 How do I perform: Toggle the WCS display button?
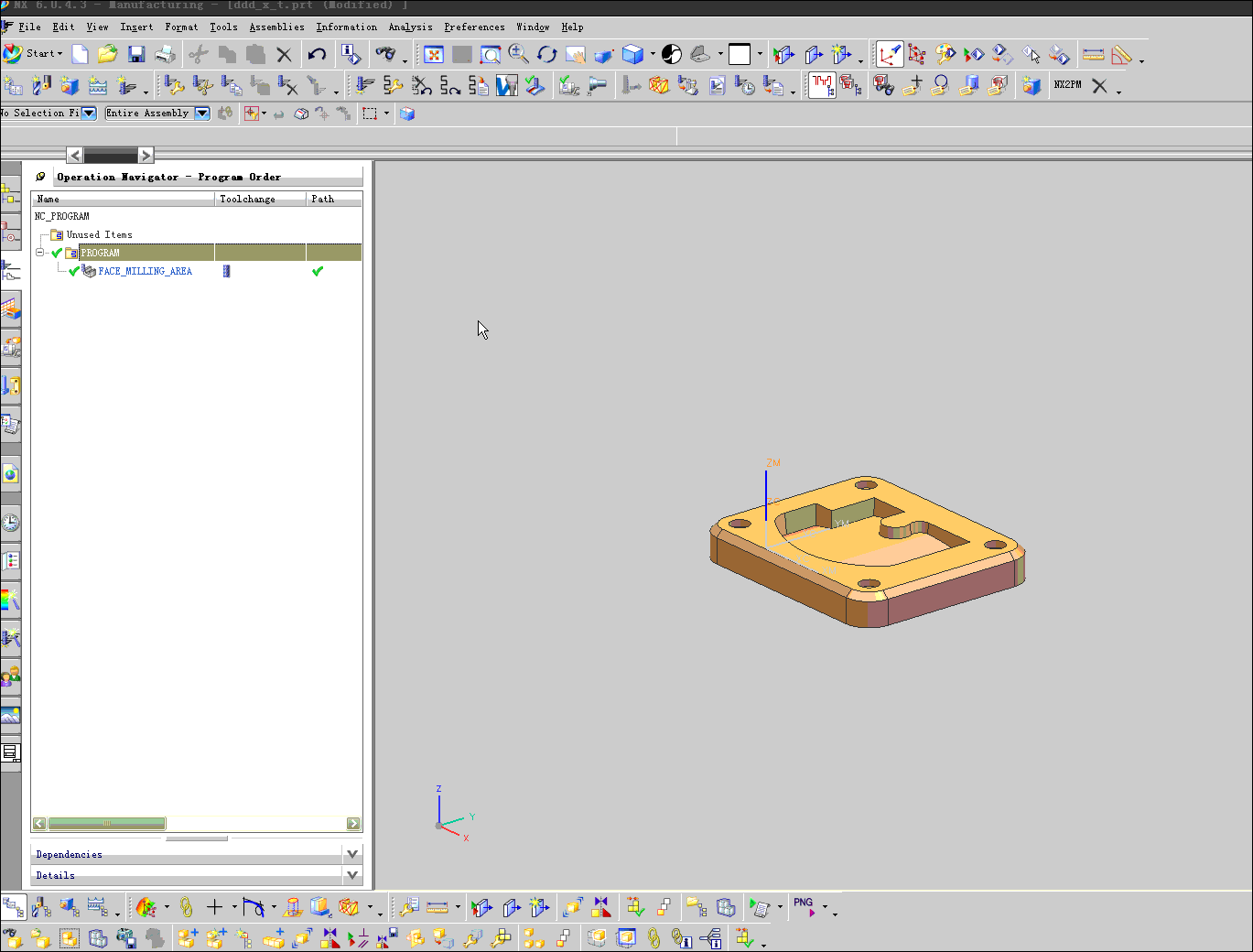click(890, 55)
